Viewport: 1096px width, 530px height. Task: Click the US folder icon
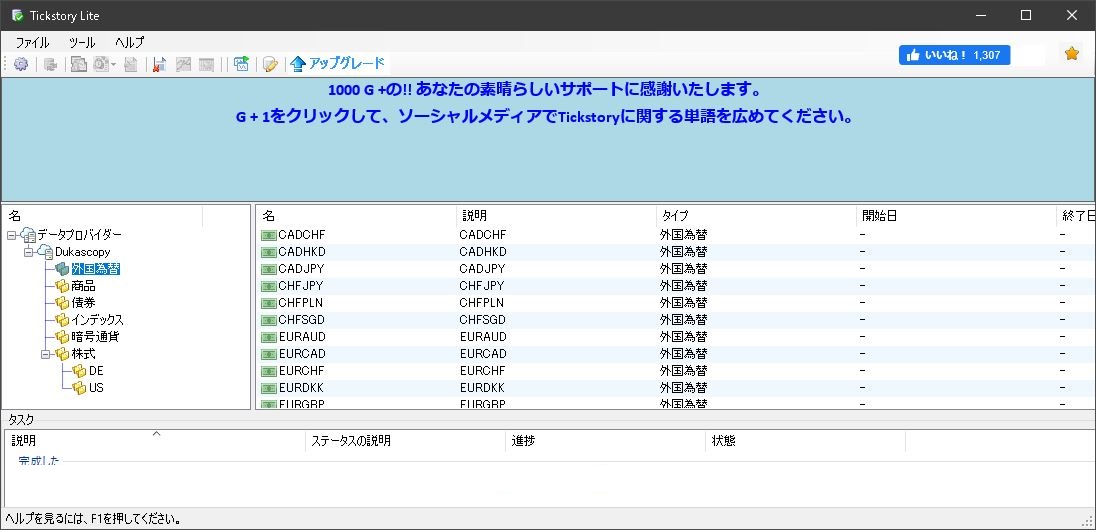tap(79, 387)
